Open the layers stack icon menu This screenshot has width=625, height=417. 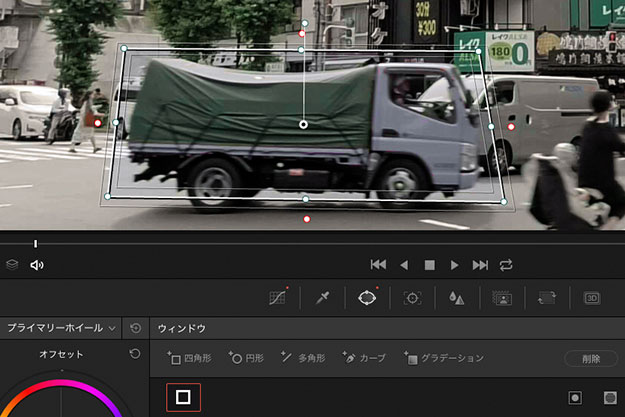click(x=12, y=265)
